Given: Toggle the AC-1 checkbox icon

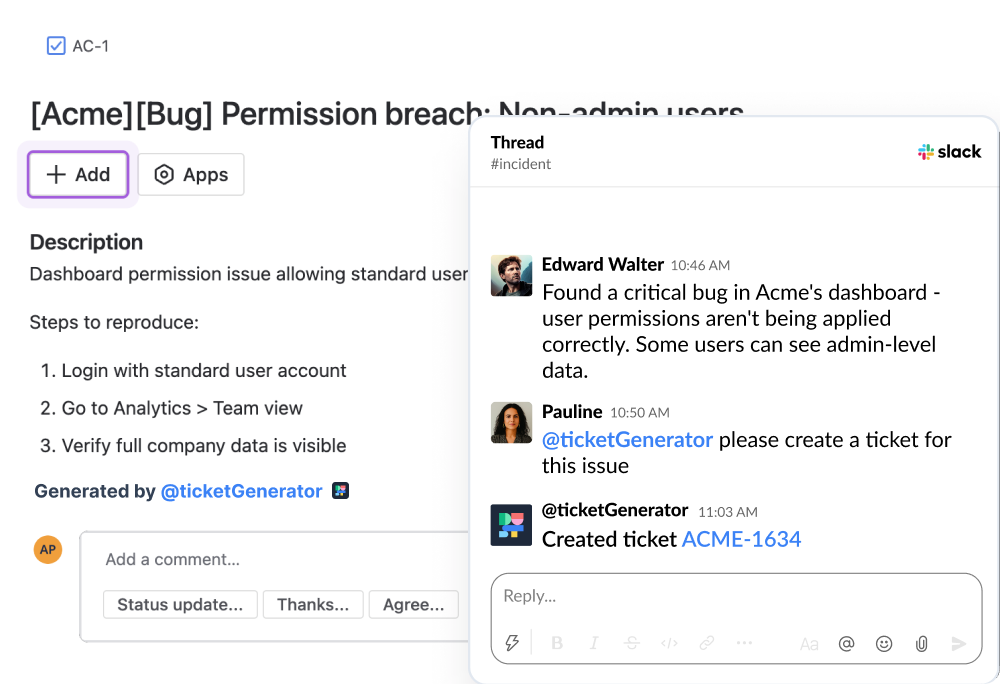Looking at the screenshot, I should 56,46.
